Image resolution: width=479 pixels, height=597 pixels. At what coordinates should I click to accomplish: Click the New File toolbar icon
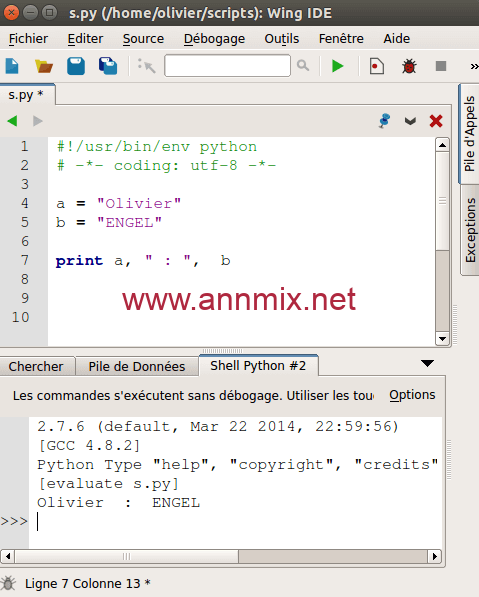[x=12, y=66]
